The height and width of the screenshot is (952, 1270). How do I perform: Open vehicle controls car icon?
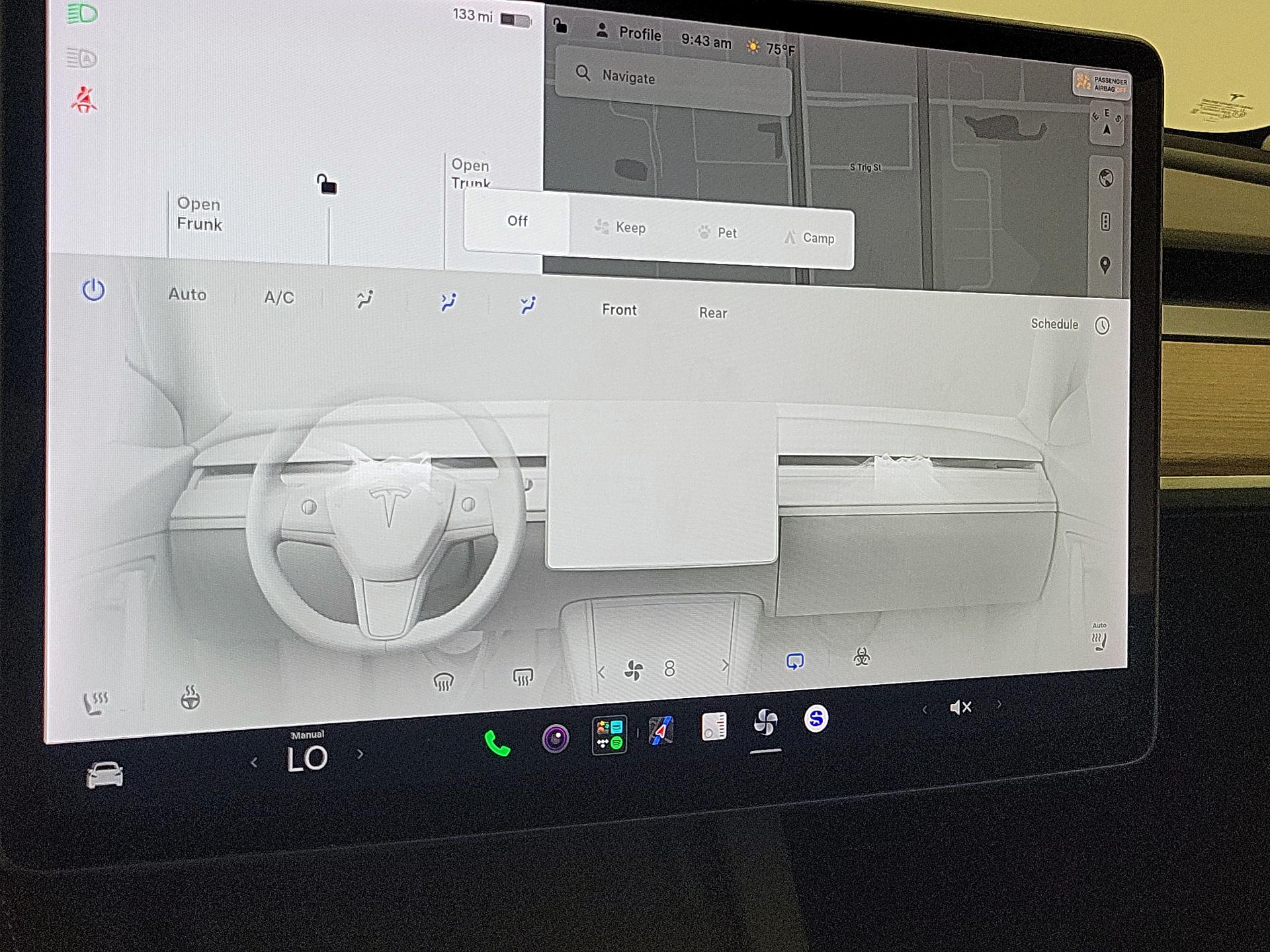(105, 775)
